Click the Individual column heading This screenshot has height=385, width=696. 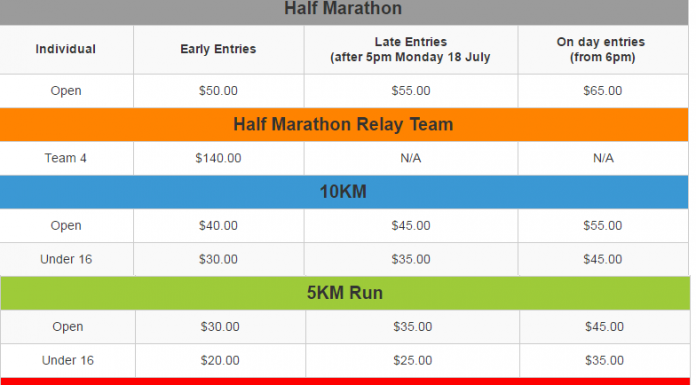point(66,49)
